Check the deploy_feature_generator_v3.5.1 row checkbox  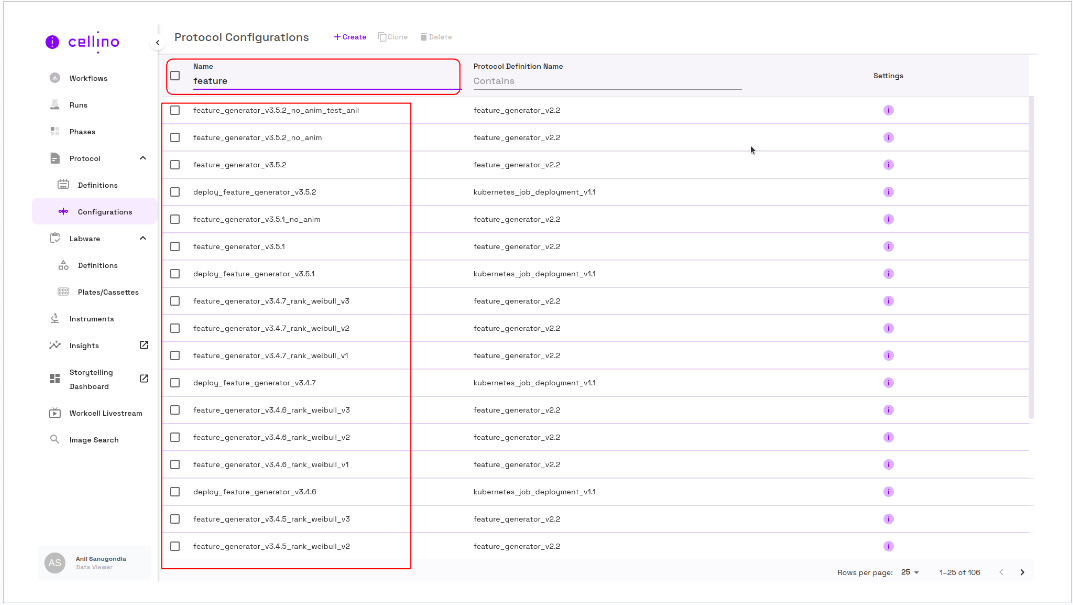pyautogui.click(x=175, y=274)
